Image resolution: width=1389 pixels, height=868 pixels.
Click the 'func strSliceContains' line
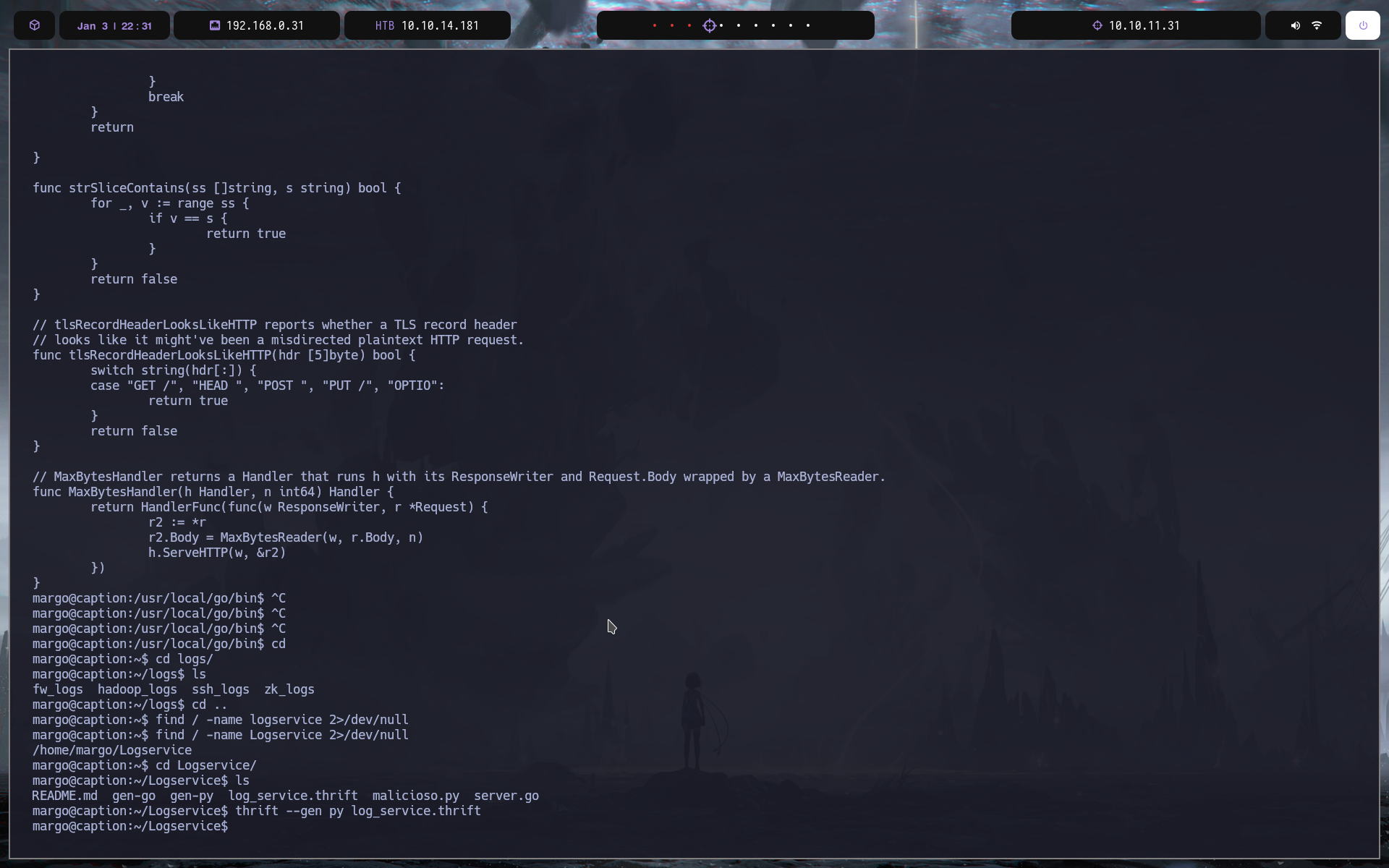coord(217,188)
